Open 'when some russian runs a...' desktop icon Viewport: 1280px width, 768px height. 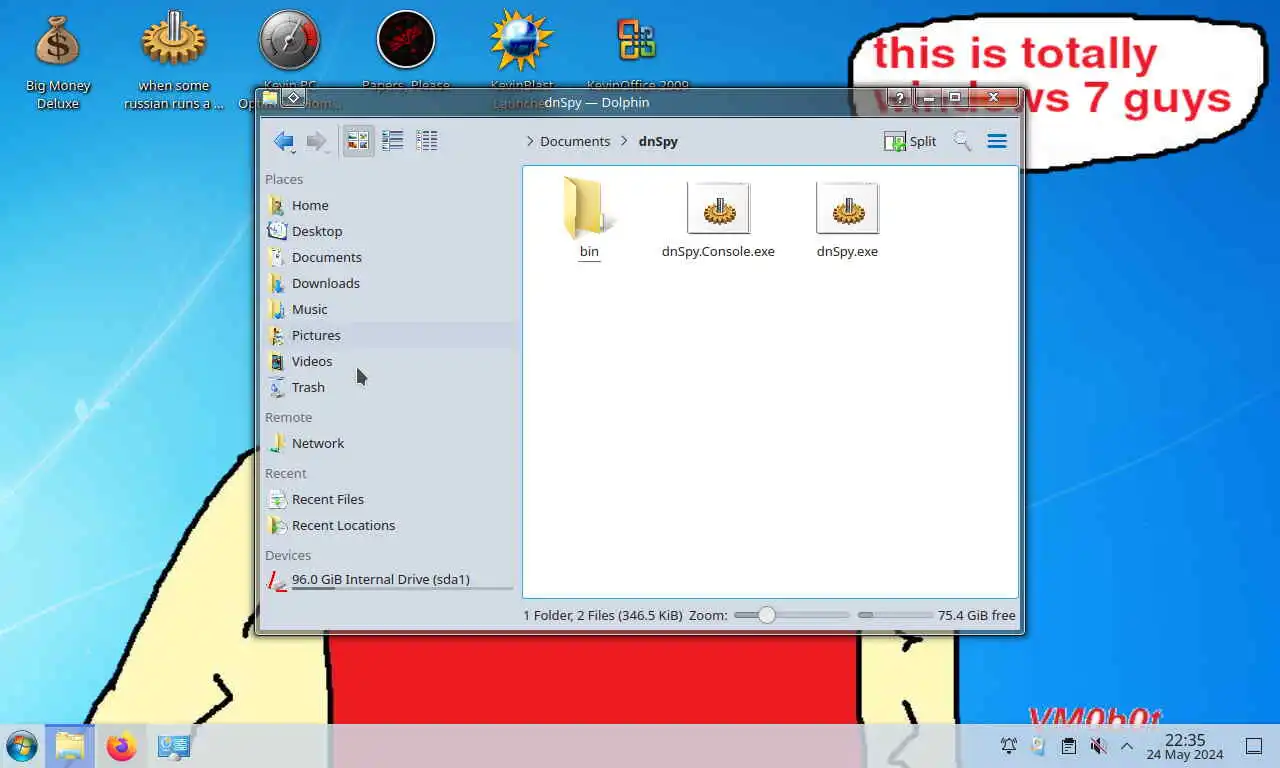174,62
